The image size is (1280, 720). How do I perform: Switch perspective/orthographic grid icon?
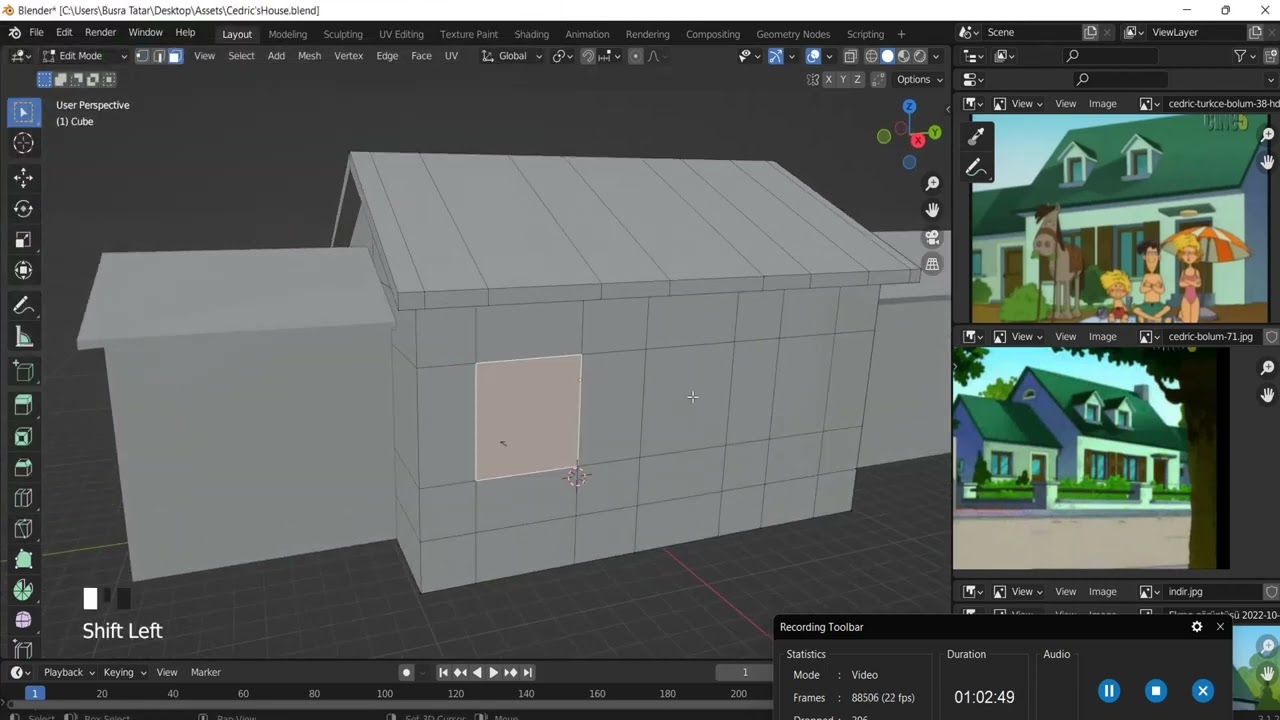(932, 264)
